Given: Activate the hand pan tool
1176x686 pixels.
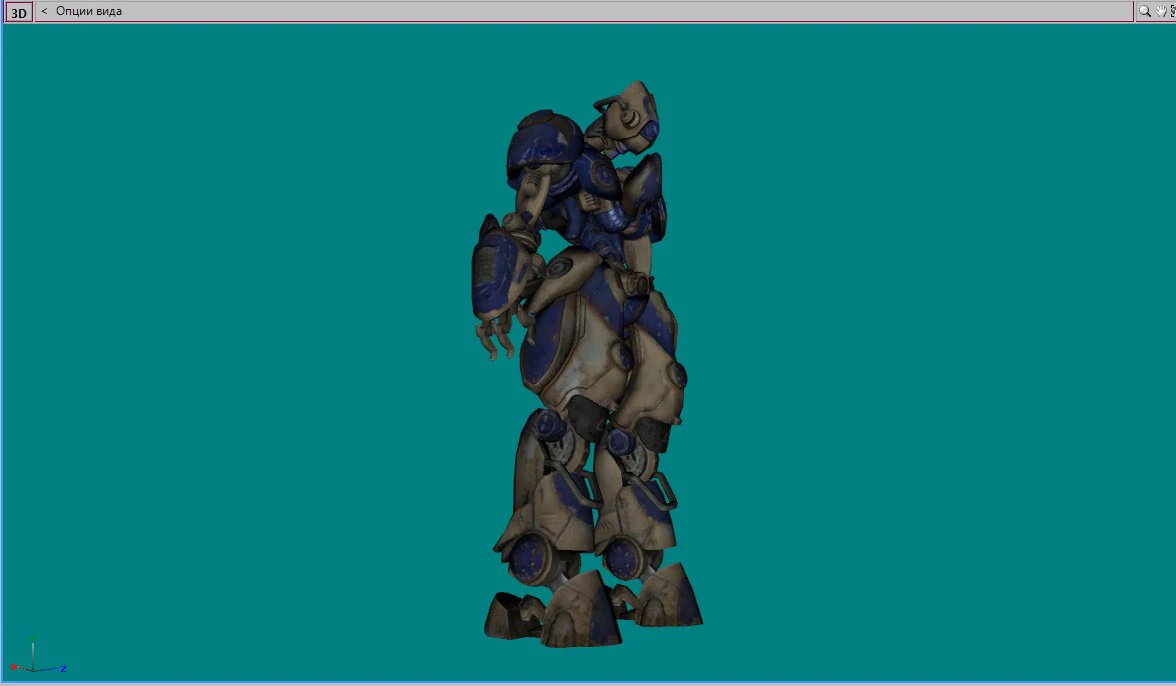Looking at the screenshot, I should coord(1160,11).
